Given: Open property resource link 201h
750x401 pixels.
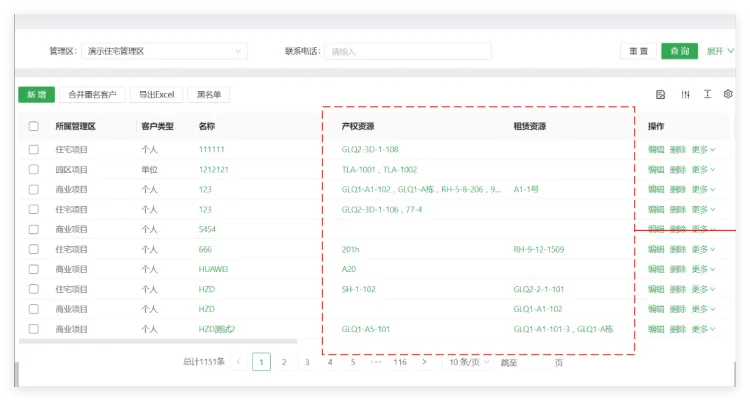Looking at the screenshot, I should coord(350,249).
